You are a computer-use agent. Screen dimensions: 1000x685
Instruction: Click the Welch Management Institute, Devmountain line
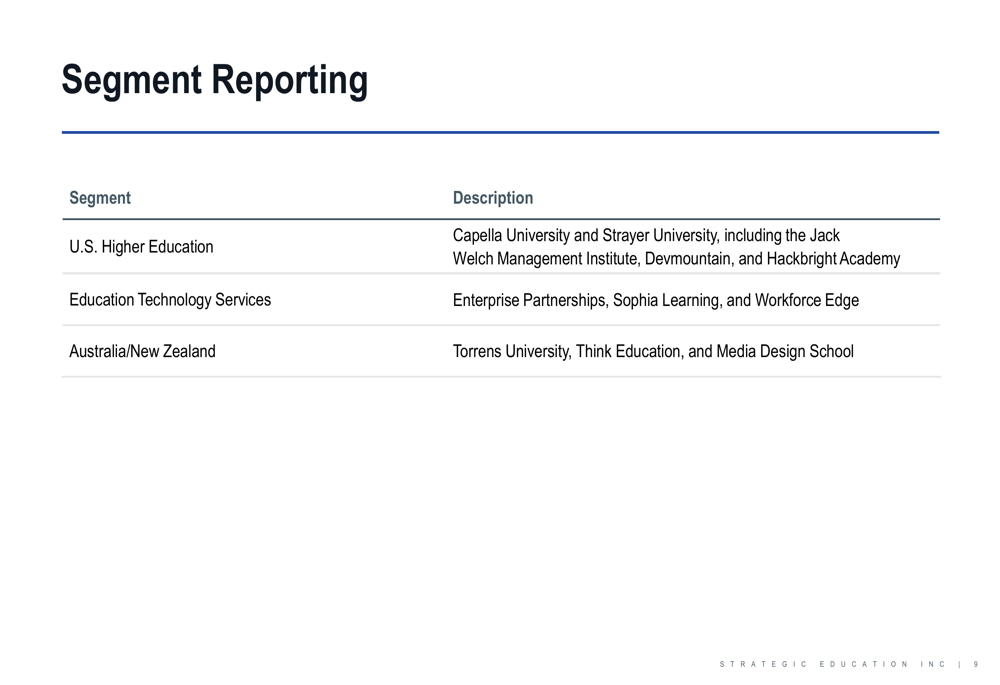(676, 259)
